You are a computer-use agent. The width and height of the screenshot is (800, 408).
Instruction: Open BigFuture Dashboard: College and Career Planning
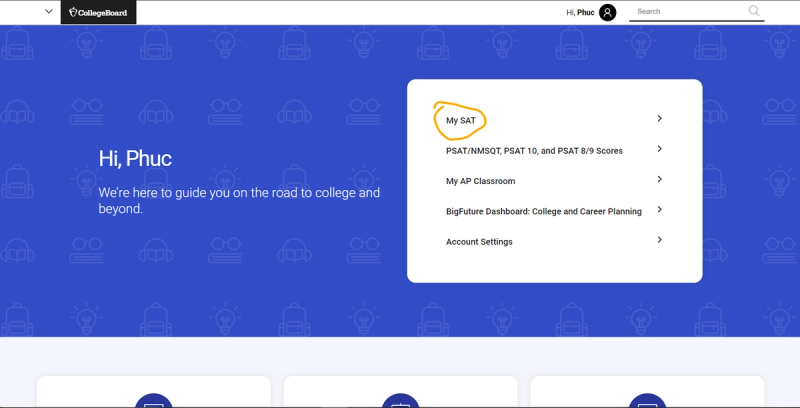[x=544, y=211]
